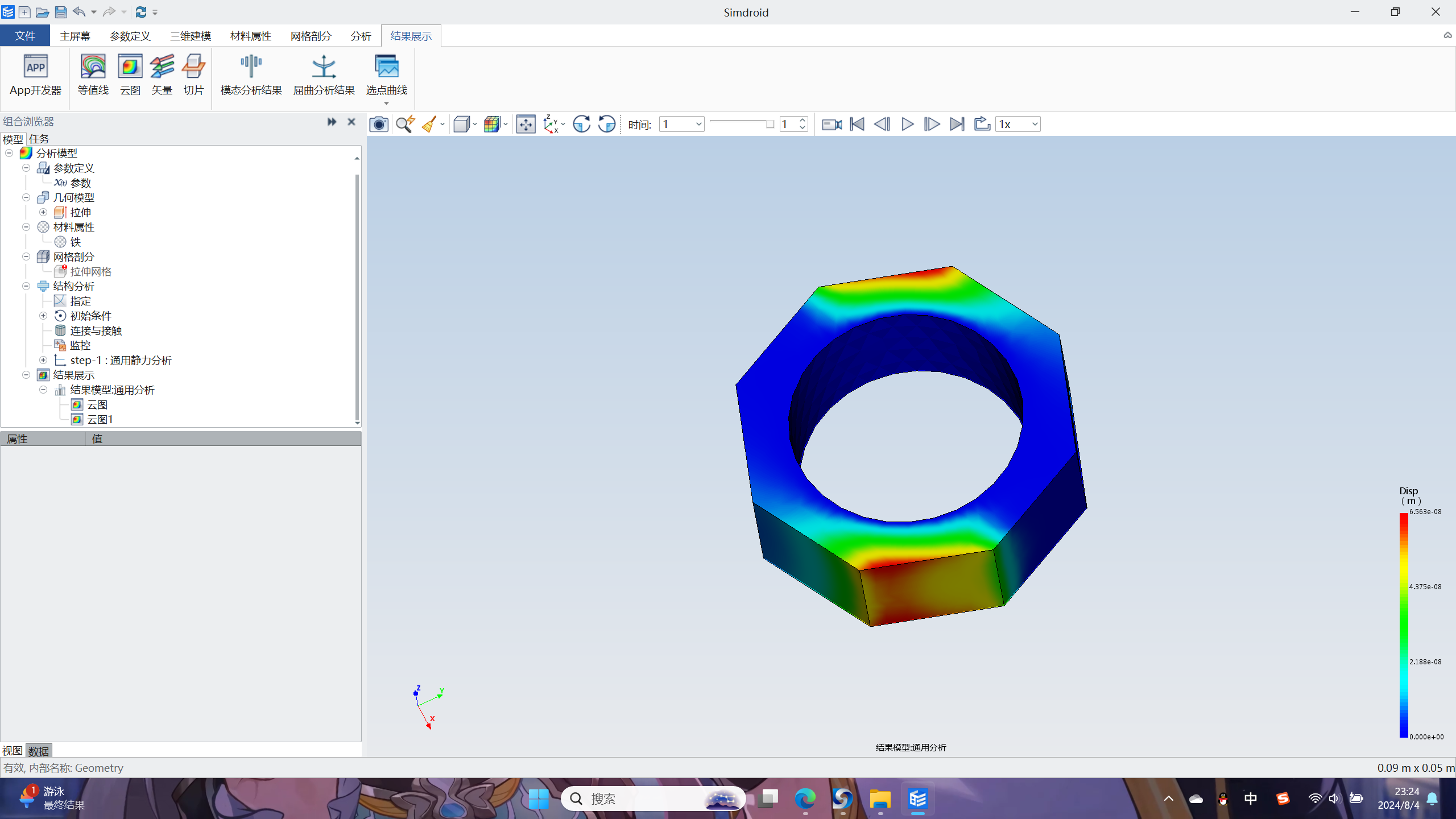Click the new file icon in title bar
Viewport: 1456px width, 819px height.
(24, 12)
